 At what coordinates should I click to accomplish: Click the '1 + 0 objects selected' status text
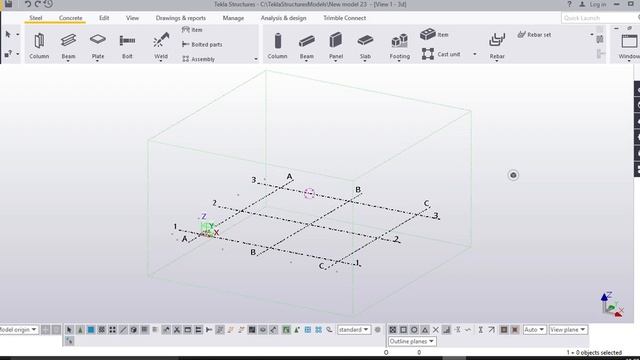(x=594, y=352)
